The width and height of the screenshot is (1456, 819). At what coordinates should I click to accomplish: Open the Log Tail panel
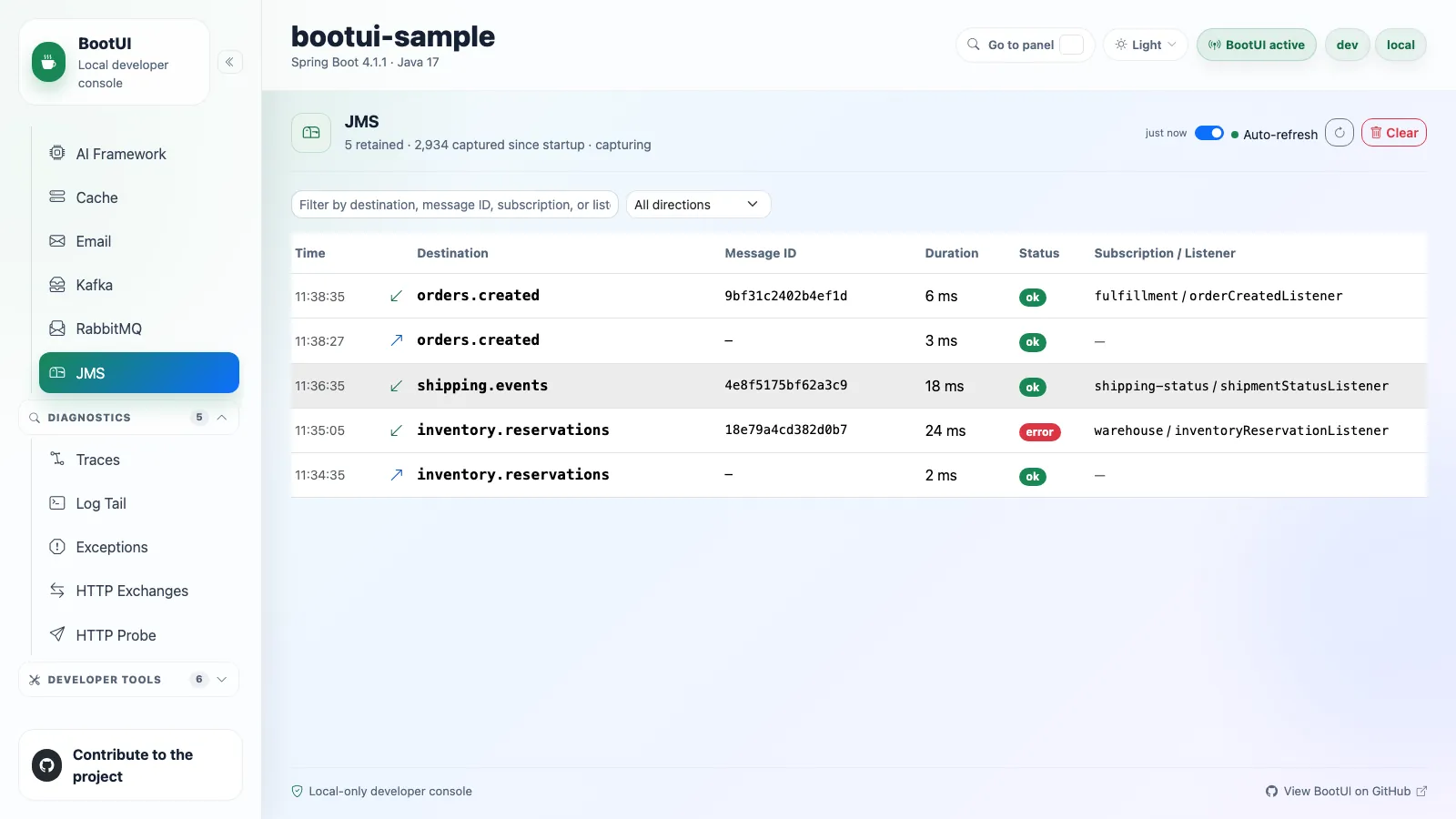[x=139, y=503]
